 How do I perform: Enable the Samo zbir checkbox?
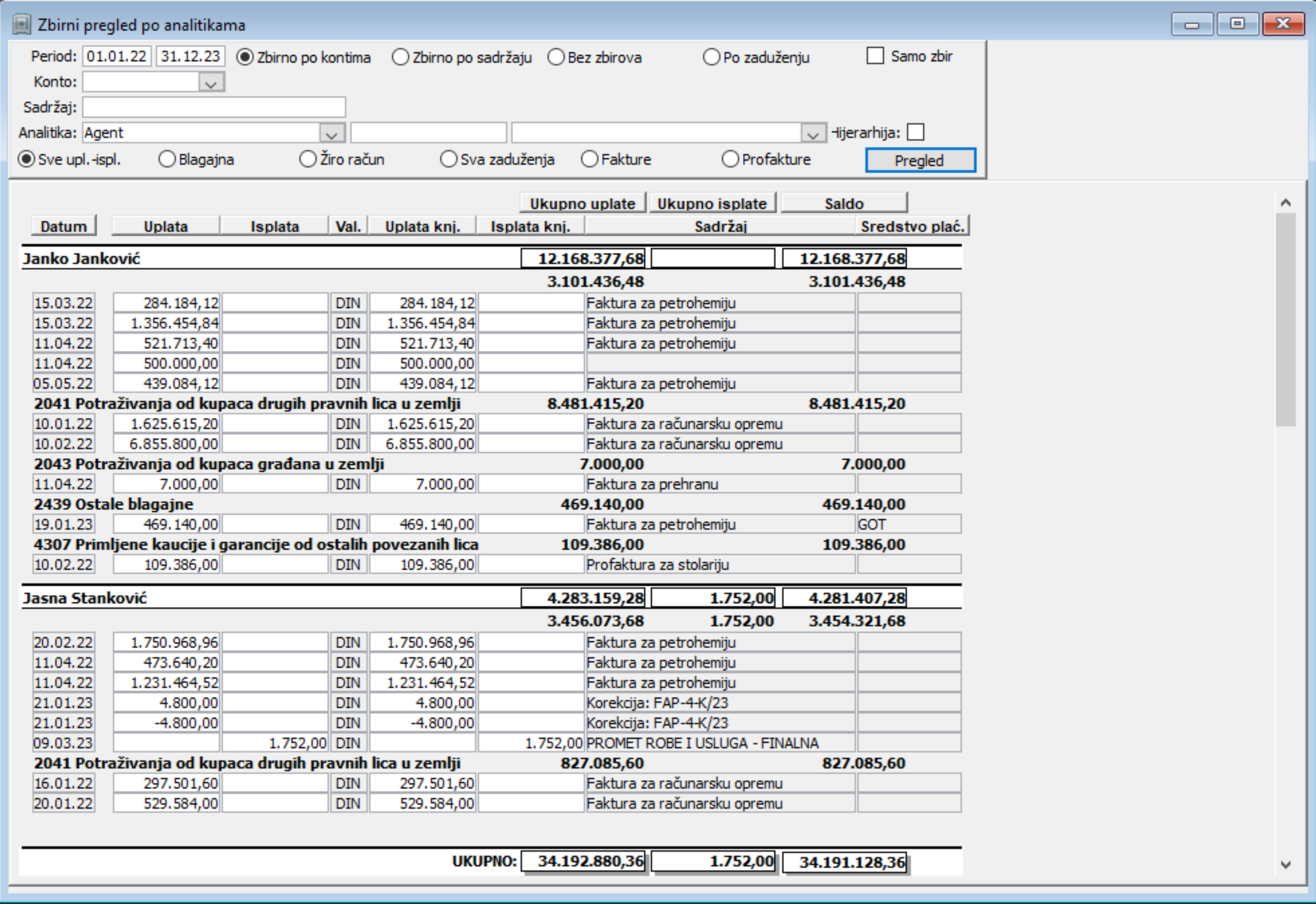[875, 56]
